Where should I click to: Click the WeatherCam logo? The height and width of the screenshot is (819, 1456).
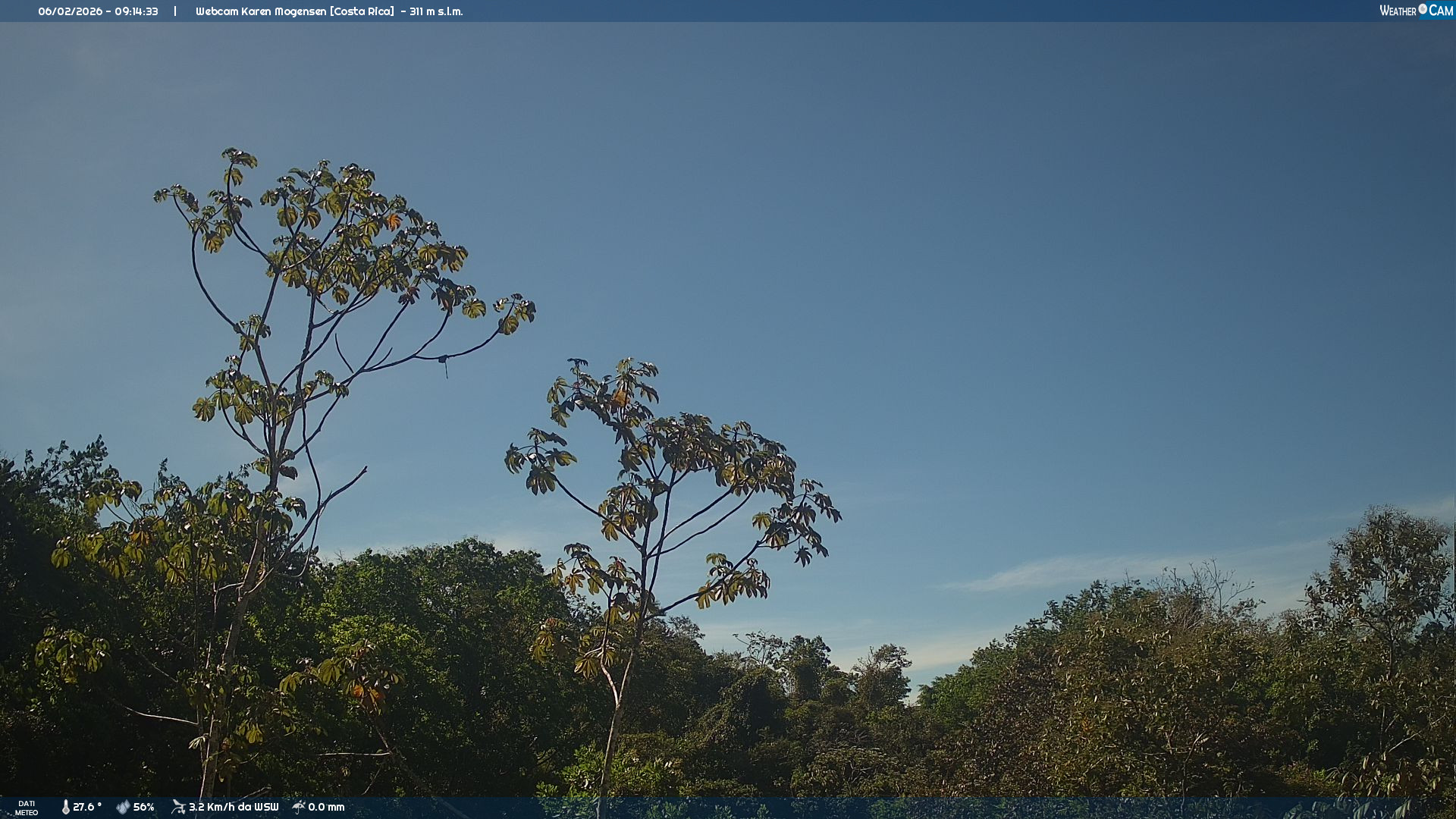pyautogui.click(x=1416, y=11)
